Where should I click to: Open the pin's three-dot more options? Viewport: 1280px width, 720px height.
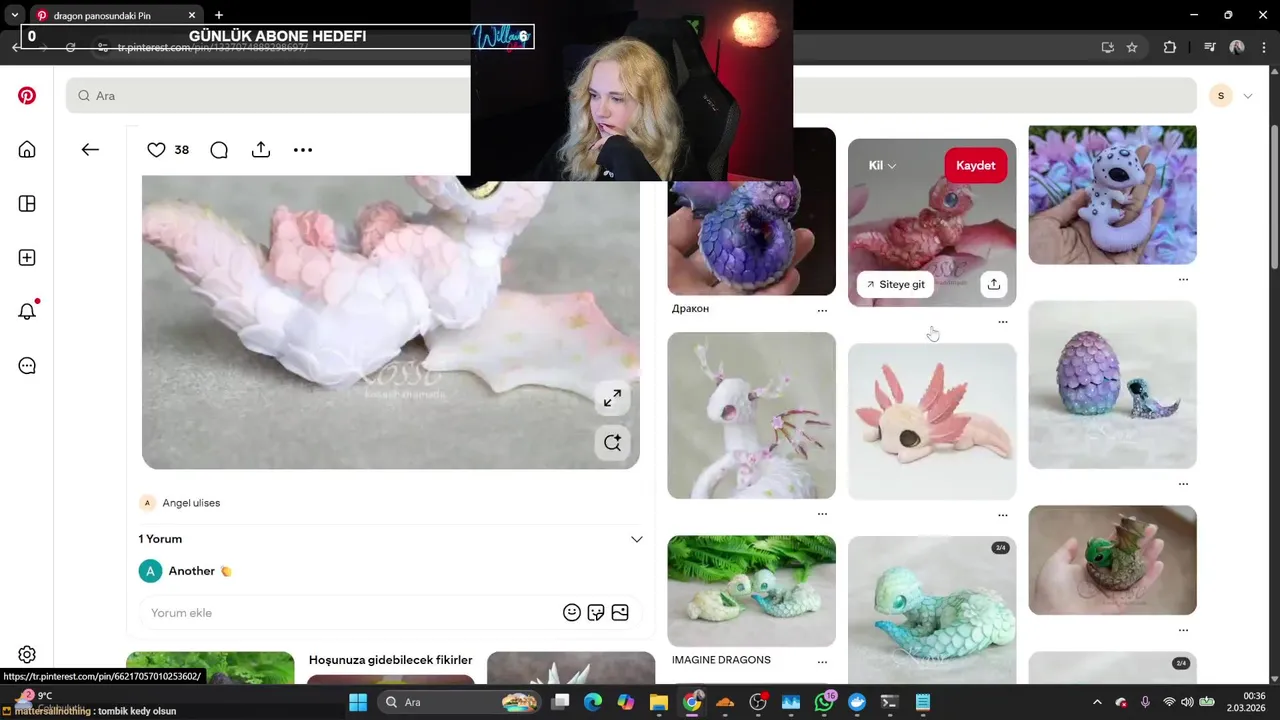coord(303,150)
